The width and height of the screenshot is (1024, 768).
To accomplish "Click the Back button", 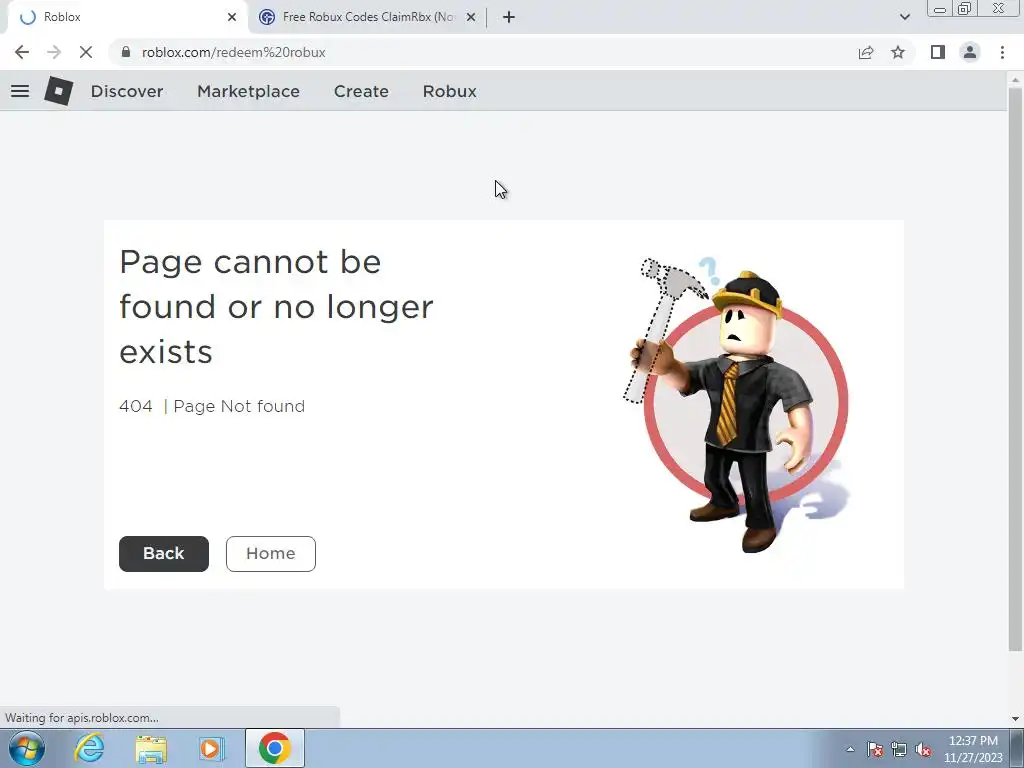I will coord(164,554).
